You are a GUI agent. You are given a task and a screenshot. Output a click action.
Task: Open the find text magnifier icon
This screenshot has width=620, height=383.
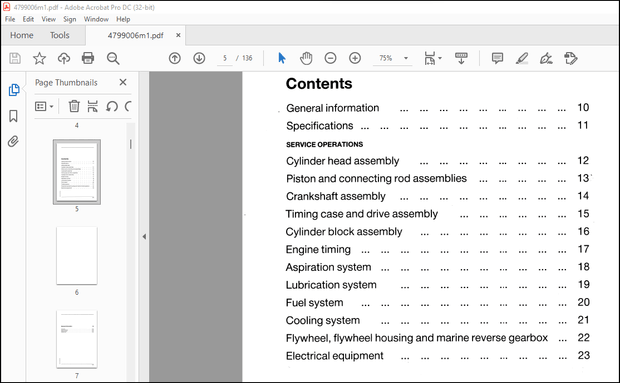coord(113,58)
